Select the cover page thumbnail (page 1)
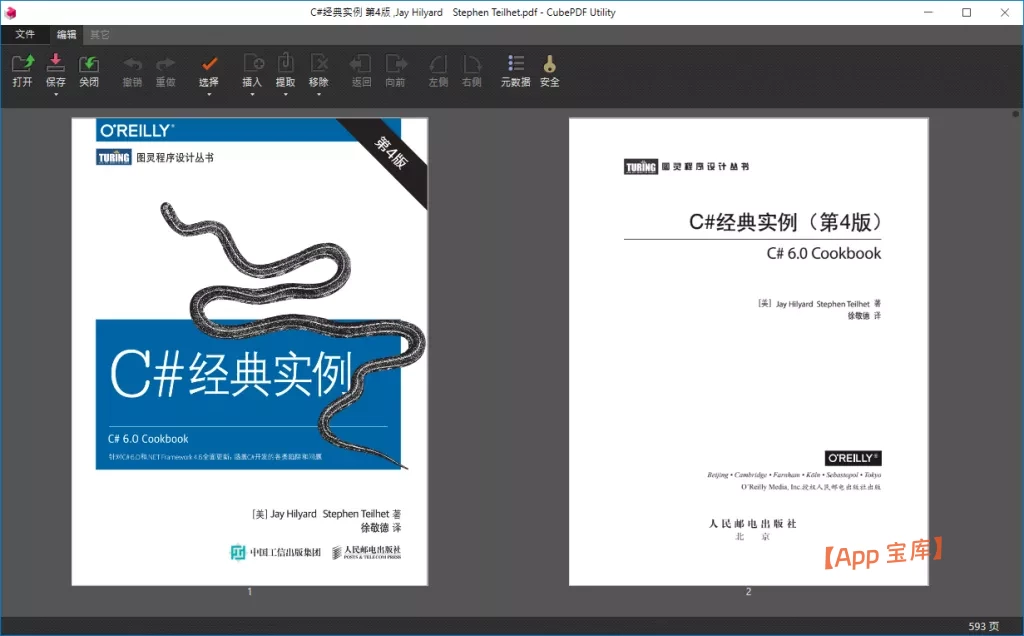This screenshot has width=1024, height=636. pos(249,350)
